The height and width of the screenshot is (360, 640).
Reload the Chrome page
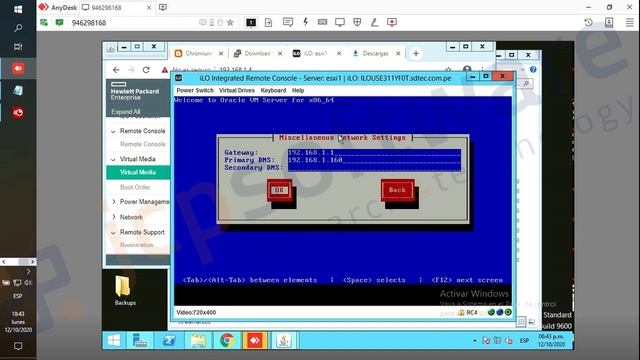pyautogui.click(x=146, y=70)
